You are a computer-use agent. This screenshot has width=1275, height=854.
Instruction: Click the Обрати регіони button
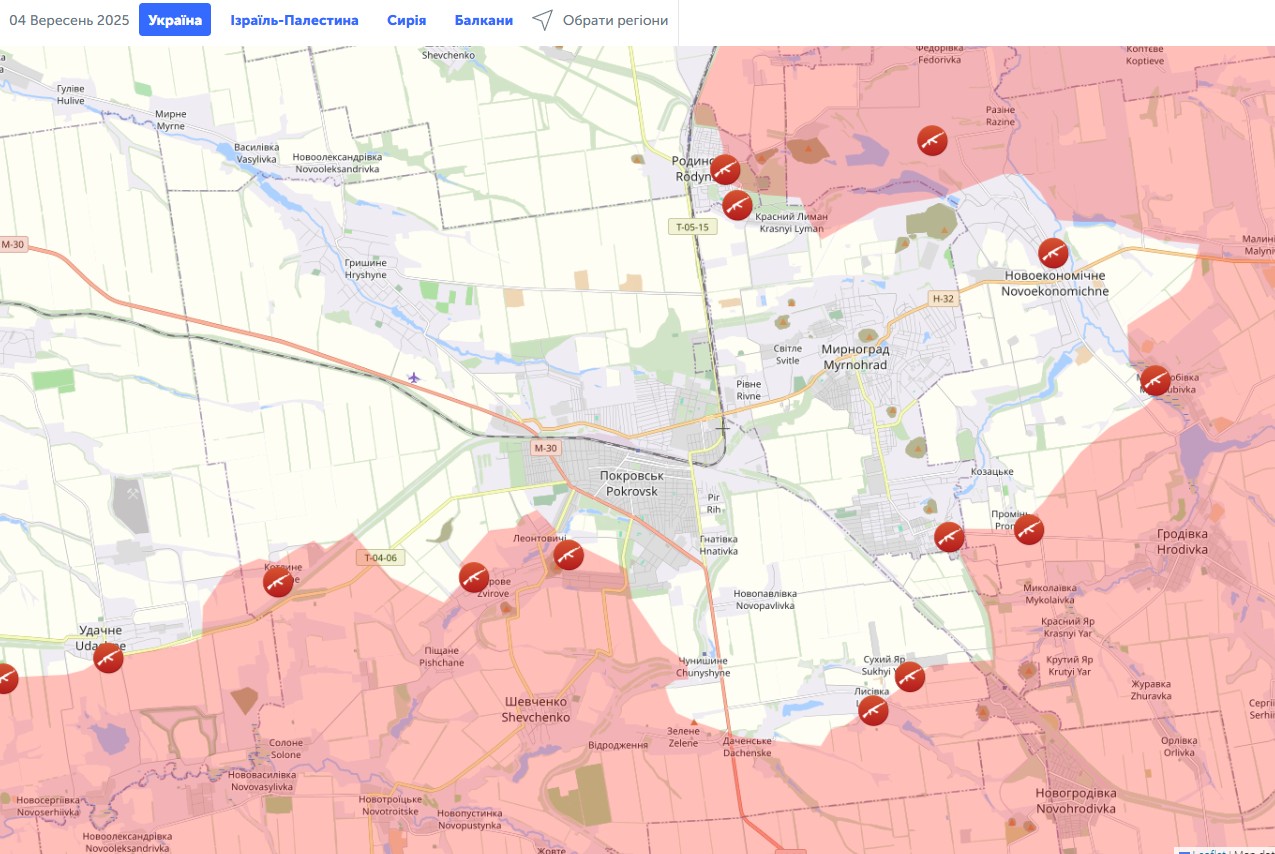600,20
